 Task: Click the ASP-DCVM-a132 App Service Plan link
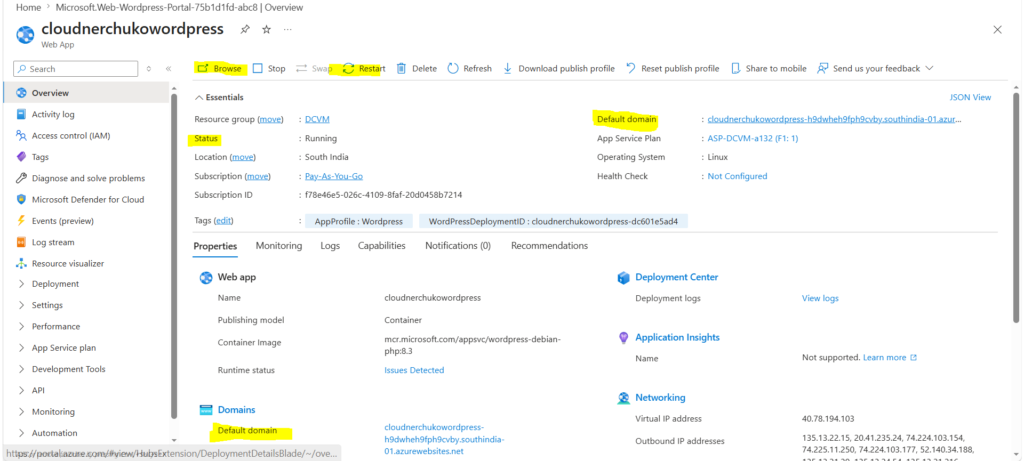(753, 138)
